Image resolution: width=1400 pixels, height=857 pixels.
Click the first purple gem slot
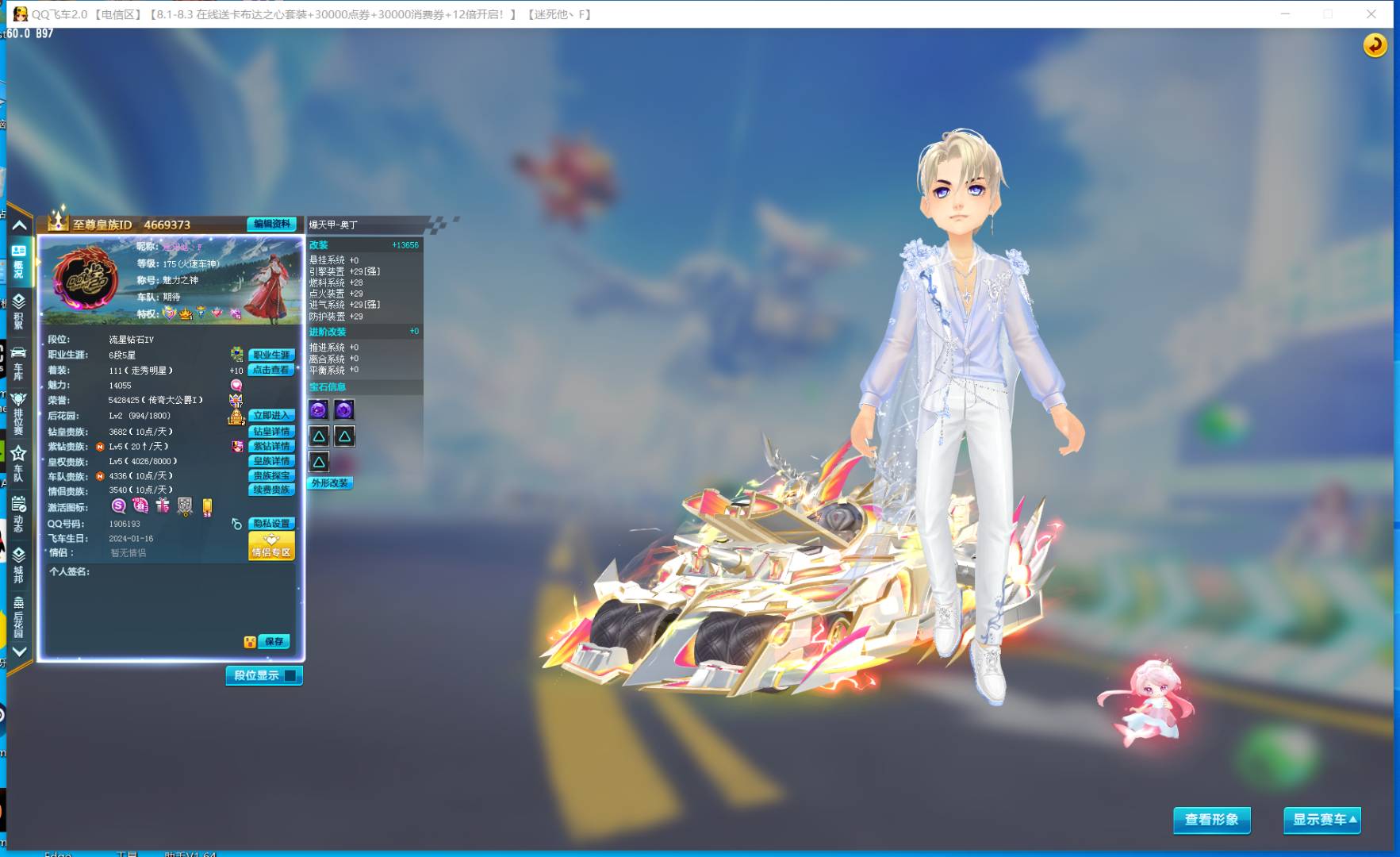pyautogui.click(x=318, y=409)
